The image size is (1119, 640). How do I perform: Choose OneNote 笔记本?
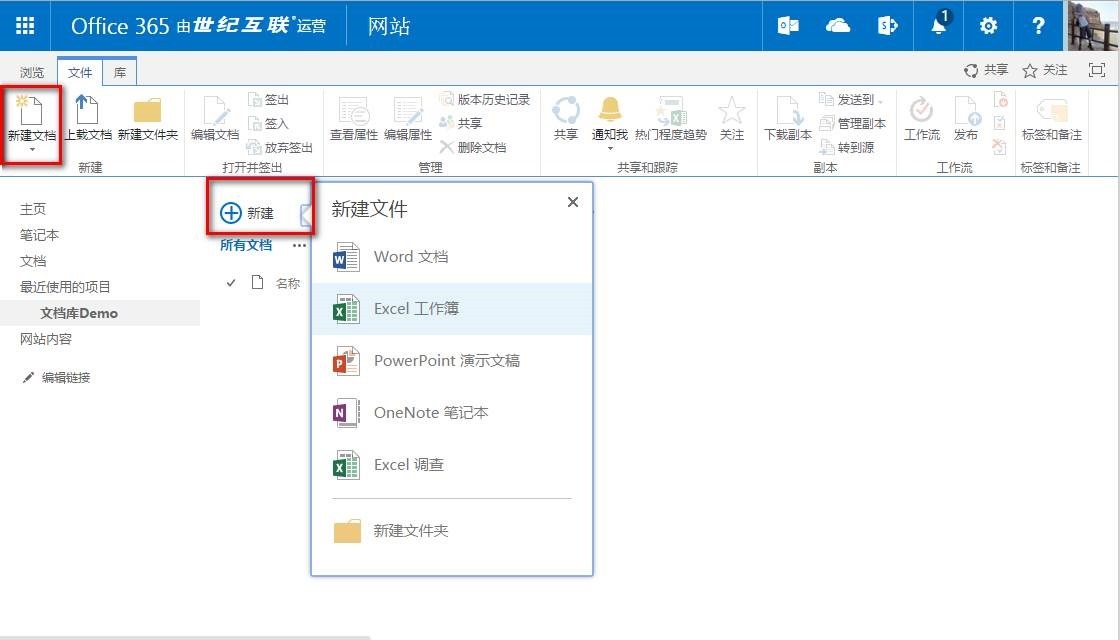coord(452,413)
